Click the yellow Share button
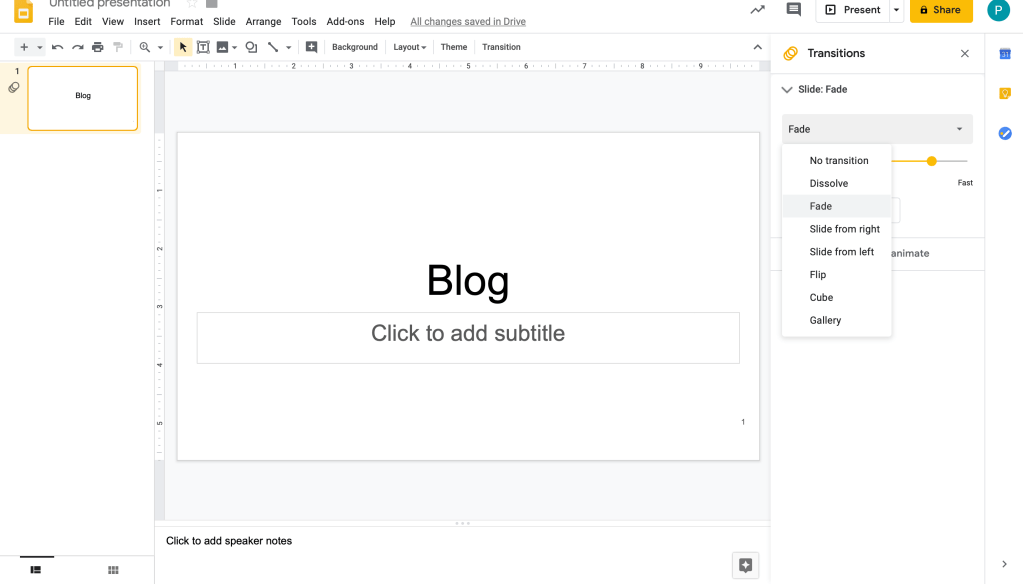The width and height of the screenshot is (1023, 584). (x=940, y=10)
